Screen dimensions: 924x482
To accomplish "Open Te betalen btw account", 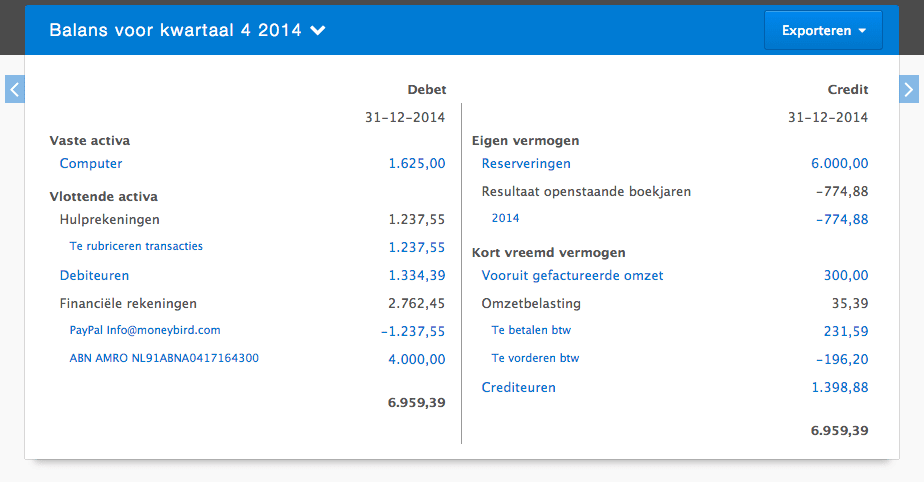I will click(531, 330).
